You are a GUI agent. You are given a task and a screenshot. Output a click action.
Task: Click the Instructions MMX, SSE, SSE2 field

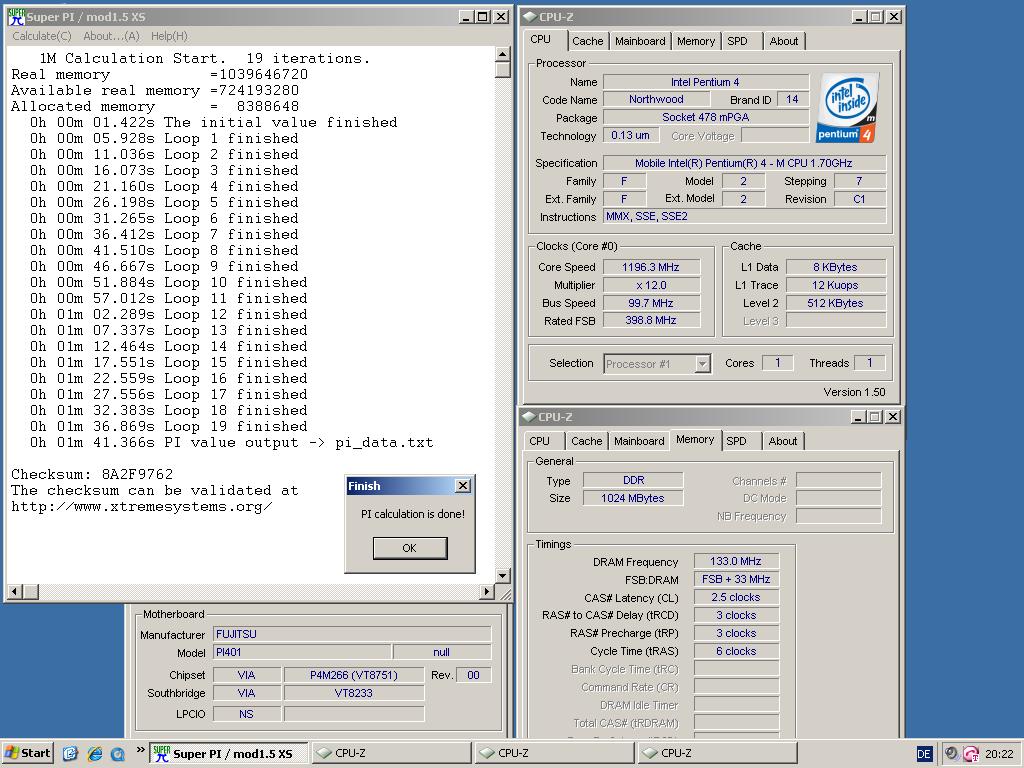click(x=744, y=217)
